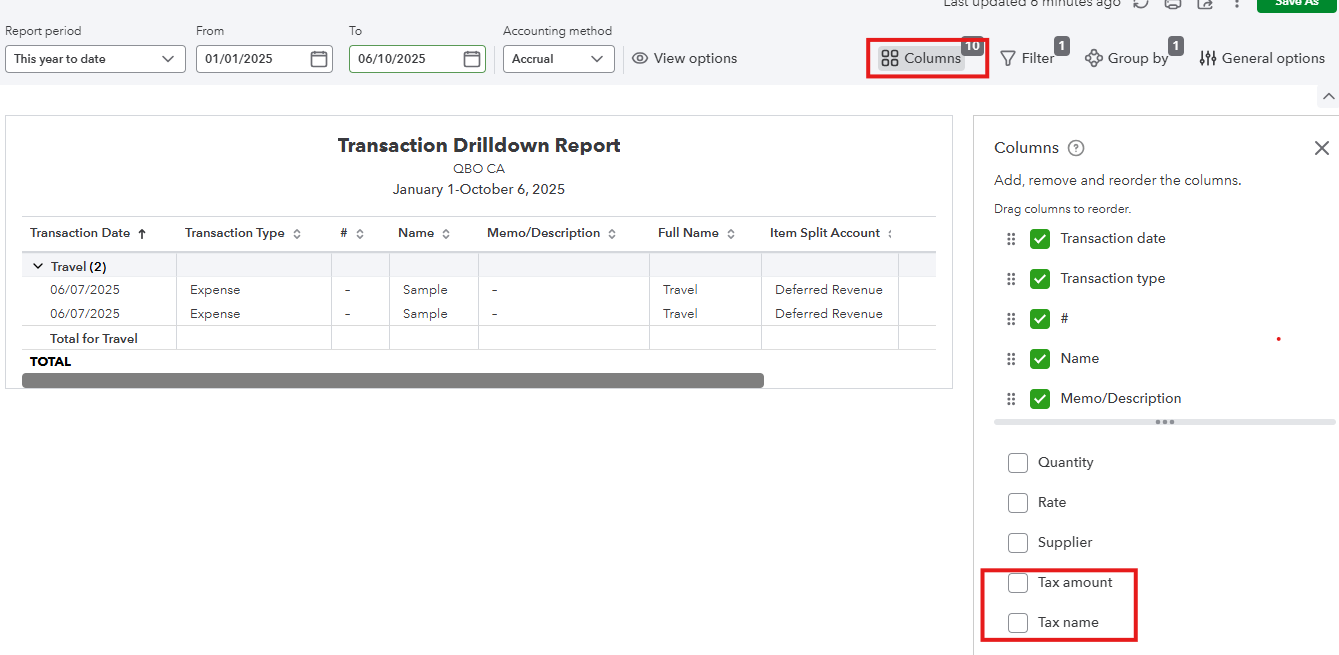Uncheck the Transaction date column checkbox
Image resolution: width=1339 pixels, height=655 pixels.
[x=1040, y=239]
